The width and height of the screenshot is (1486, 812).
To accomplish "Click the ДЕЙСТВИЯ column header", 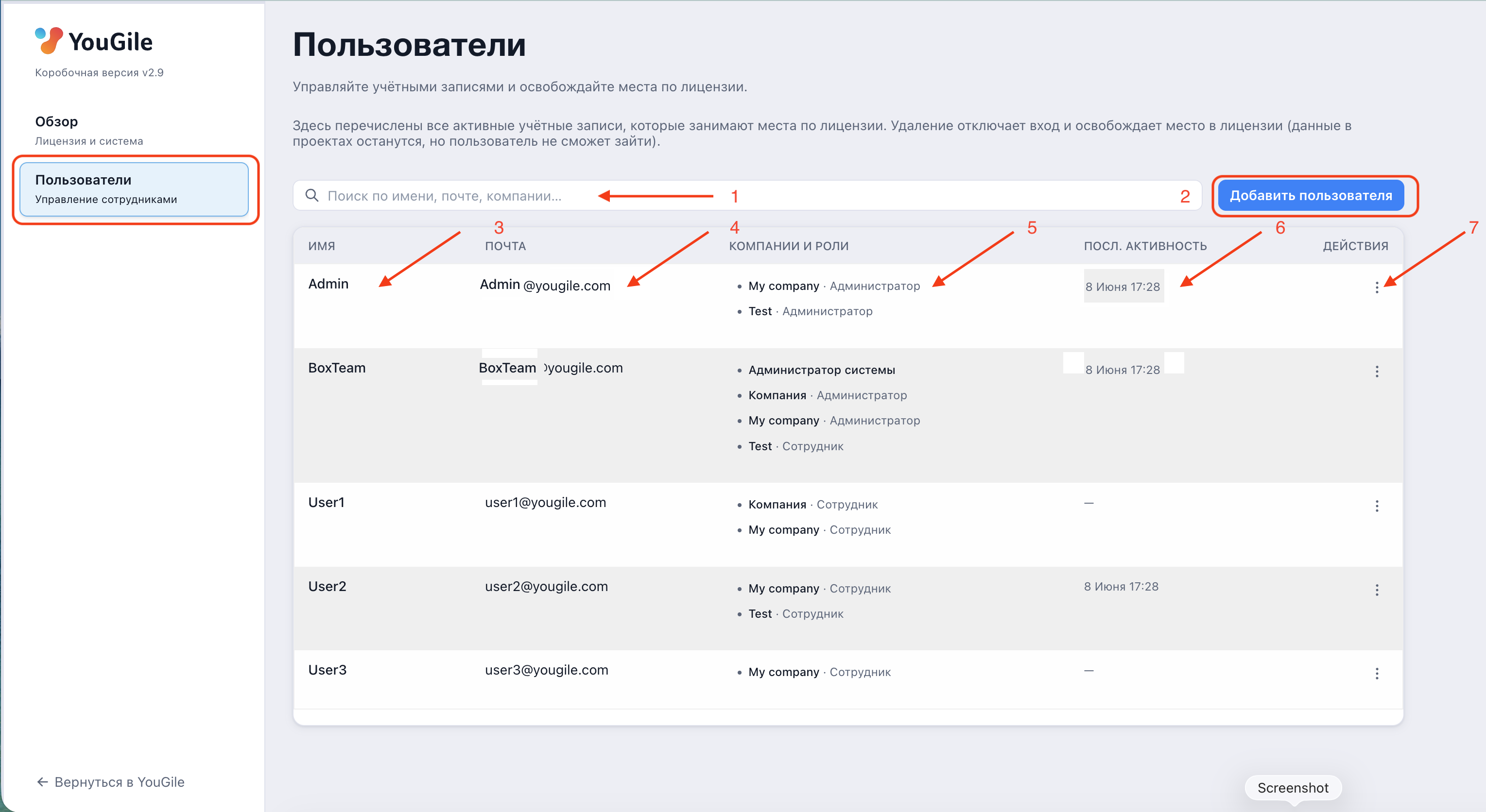I will pos(1356,246).
